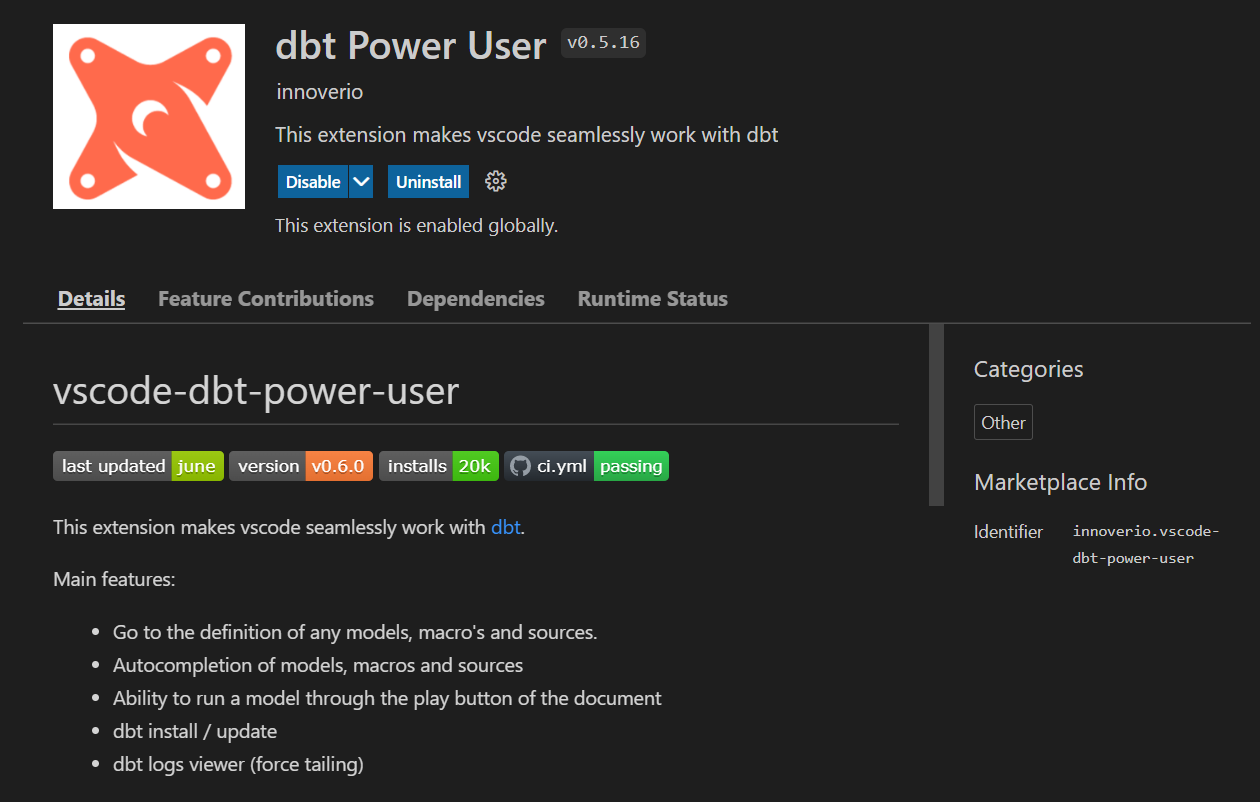Viewport: 1260px width, 802px height.
Task: Click the dbt Power User title
Action: [411, 45]
